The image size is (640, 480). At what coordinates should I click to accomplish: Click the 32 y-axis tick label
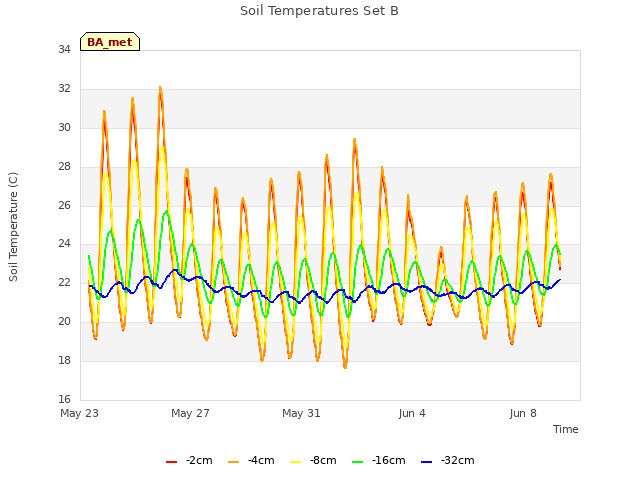coord(64,88)
